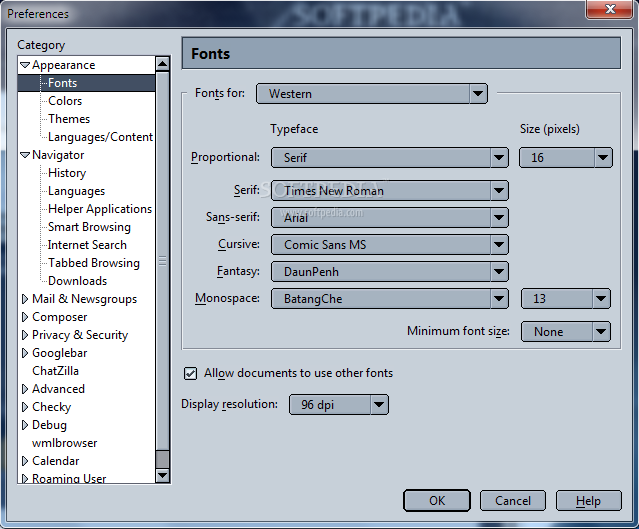Open the Monospace BatangChe dropdown
Image resolution: width=639 pixels, height=529 pixels.
pyautogui.click(x=390, y=299)
